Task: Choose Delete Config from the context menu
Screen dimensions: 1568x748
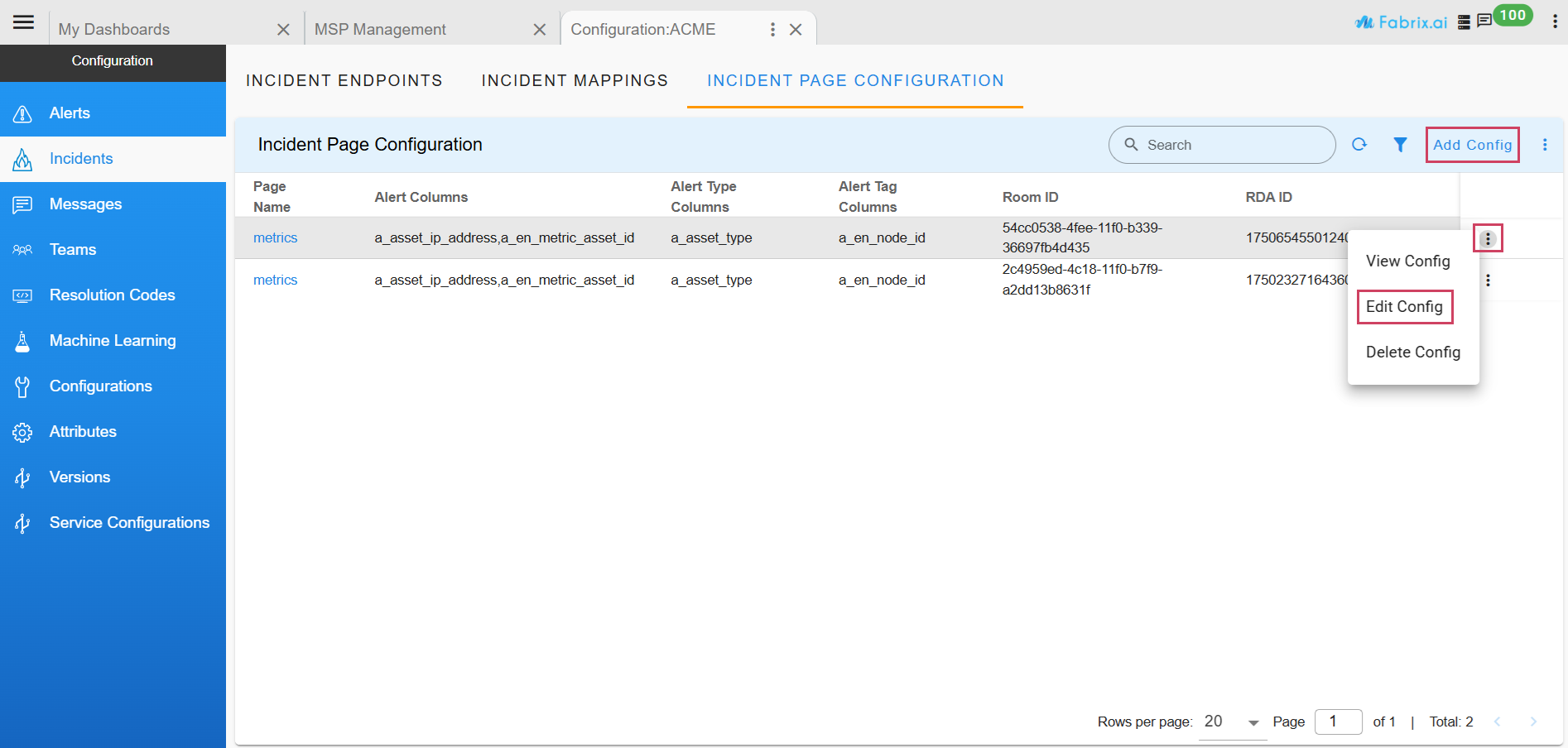Action: [1412, 352]
